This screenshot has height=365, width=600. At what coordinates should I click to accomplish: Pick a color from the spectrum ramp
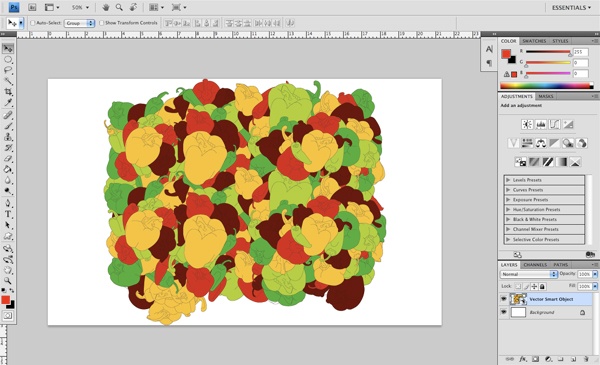(547, 86)
